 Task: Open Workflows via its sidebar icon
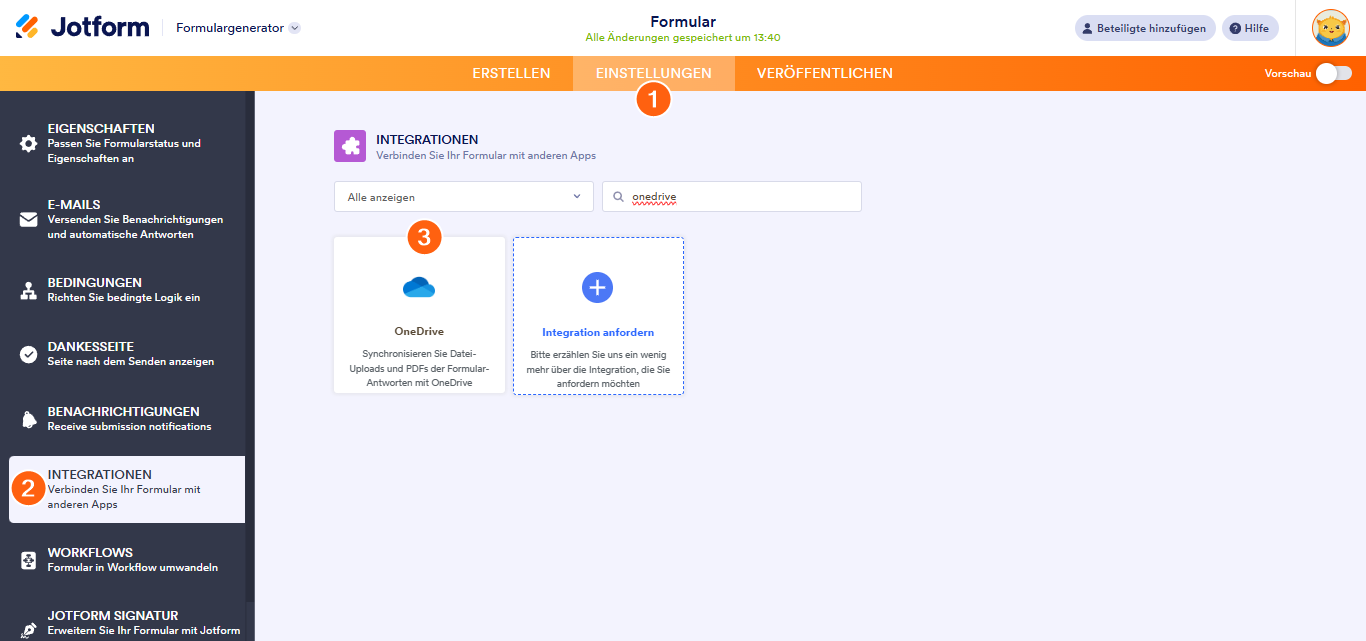point(29,560)
